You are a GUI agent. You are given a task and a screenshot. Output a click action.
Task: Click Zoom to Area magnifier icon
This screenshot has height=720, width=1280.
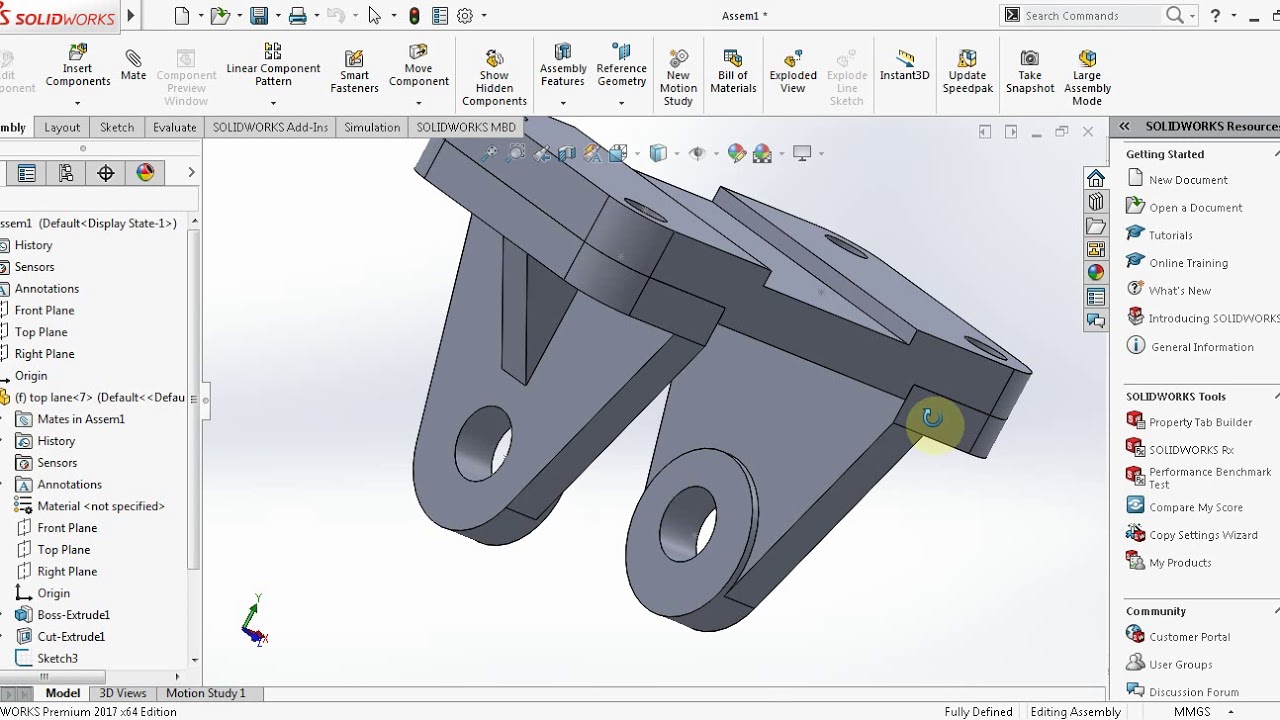pos(516,153)
